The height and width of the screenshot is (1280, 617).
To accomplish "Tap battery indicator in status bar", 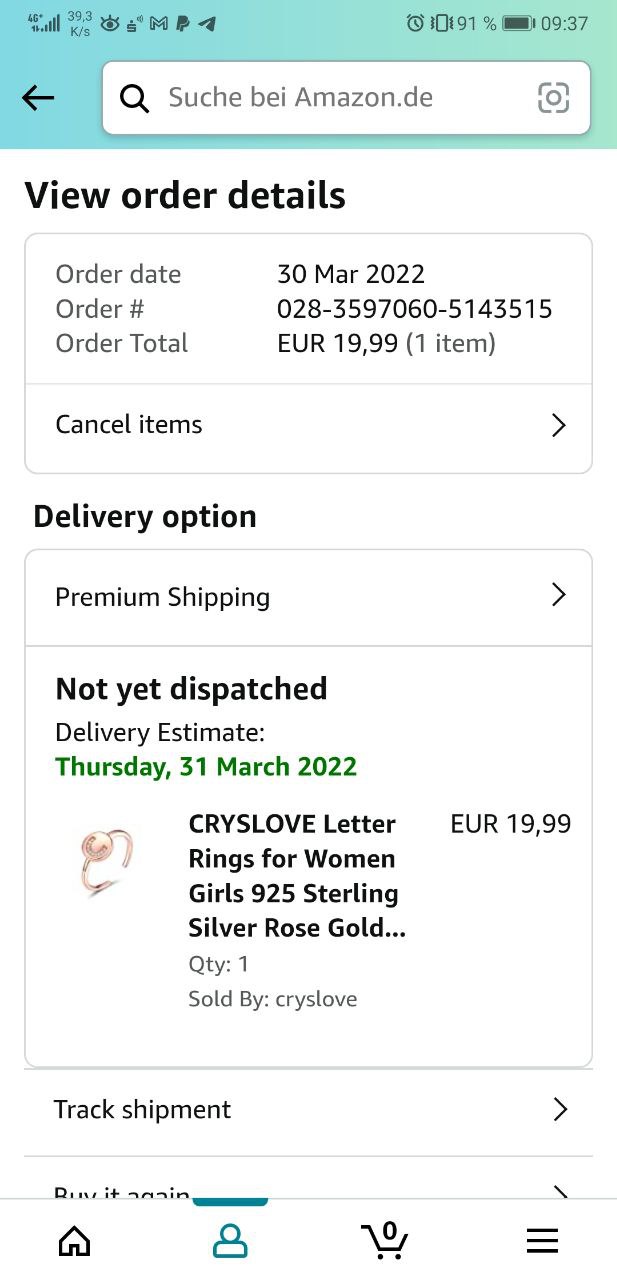I will [x=518, y=23].
